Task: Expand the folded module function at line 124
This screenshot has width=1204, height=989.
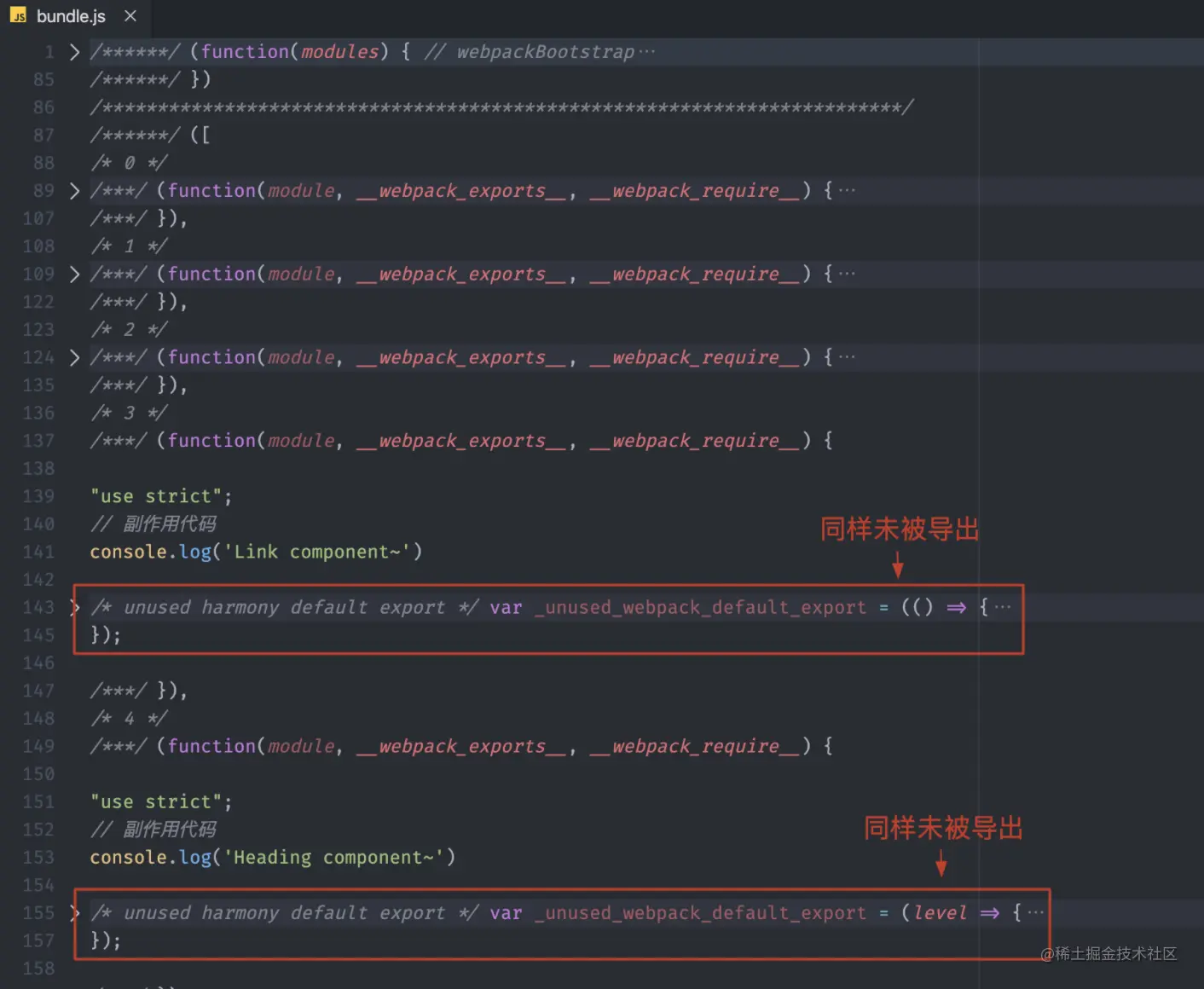Action: pyautogui.click(x=74, y=358)
